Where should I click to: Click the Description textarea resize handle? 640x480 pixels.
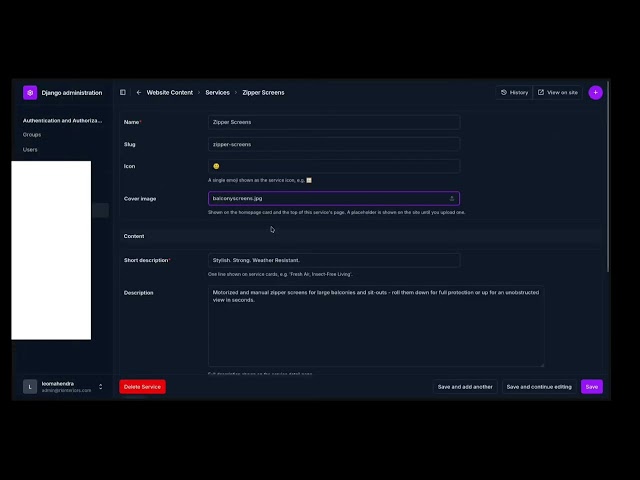coord(542,364)
